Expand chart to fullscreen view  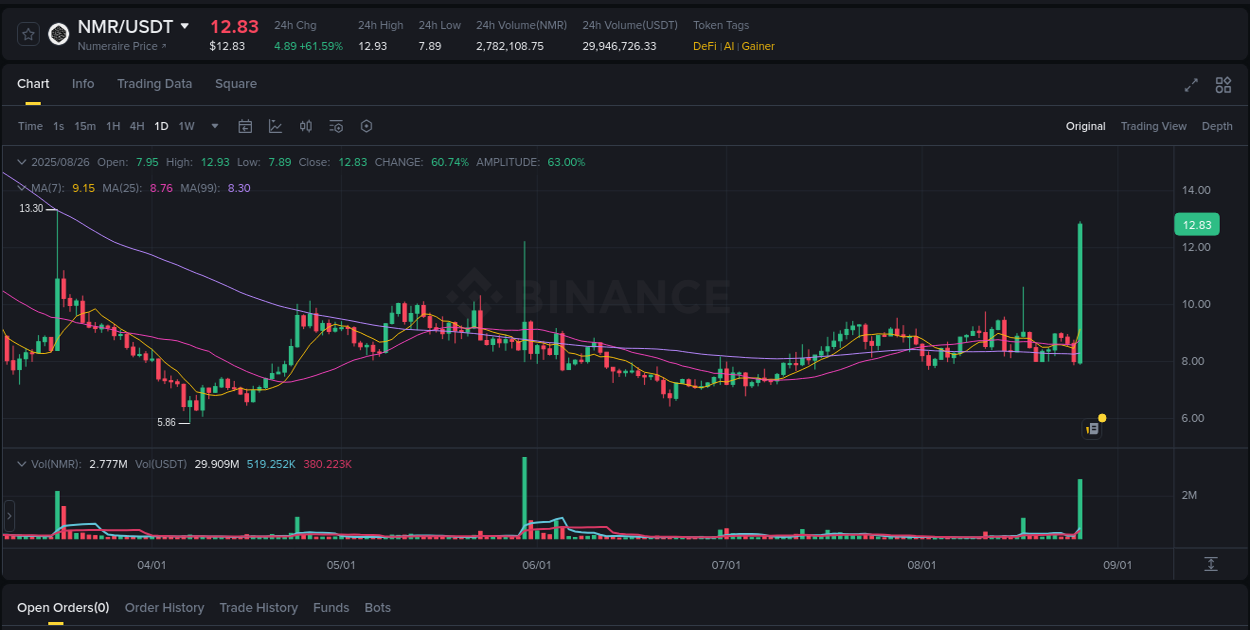click(1190, 85)
